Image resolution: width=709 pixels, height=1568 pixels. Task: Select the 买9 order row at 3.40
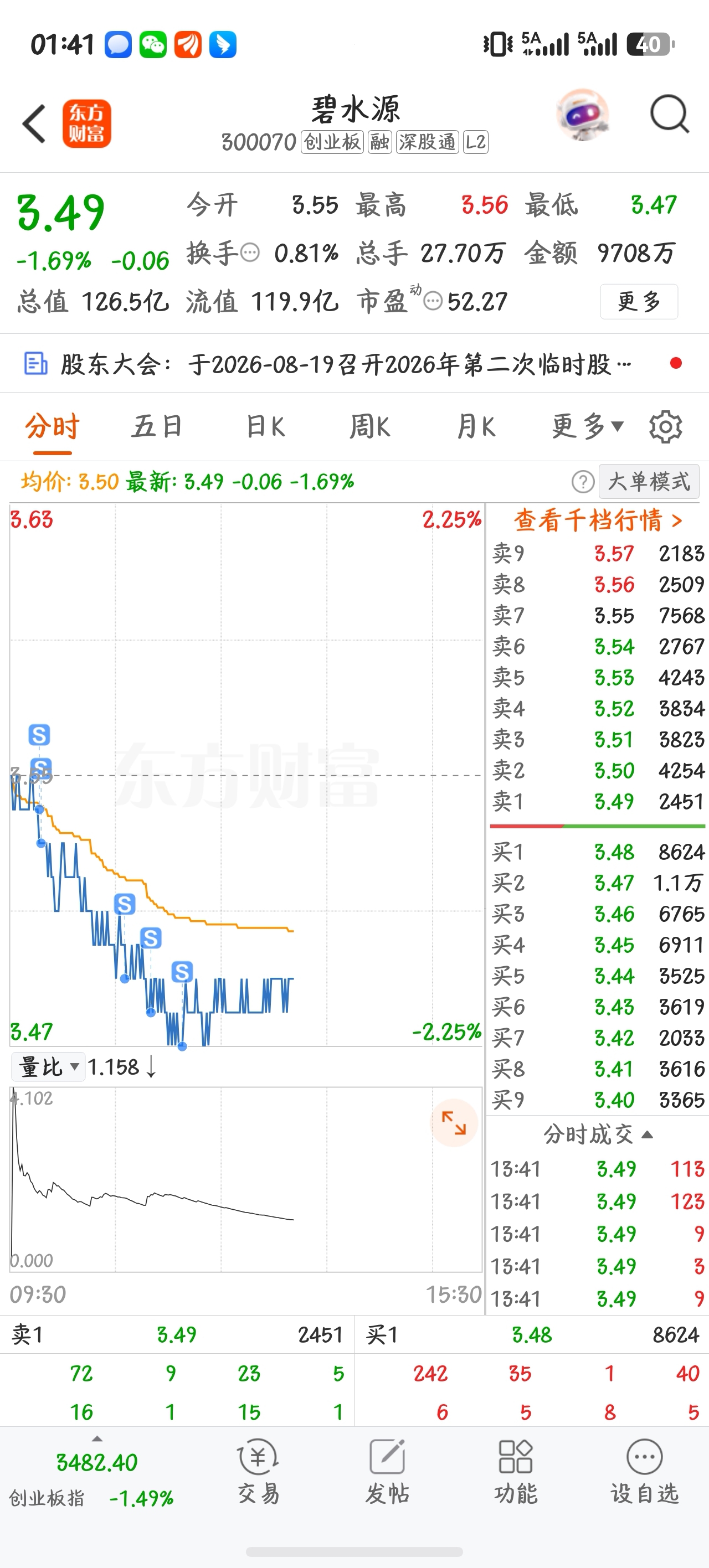pyautogui.click(x=598, y=1100)
